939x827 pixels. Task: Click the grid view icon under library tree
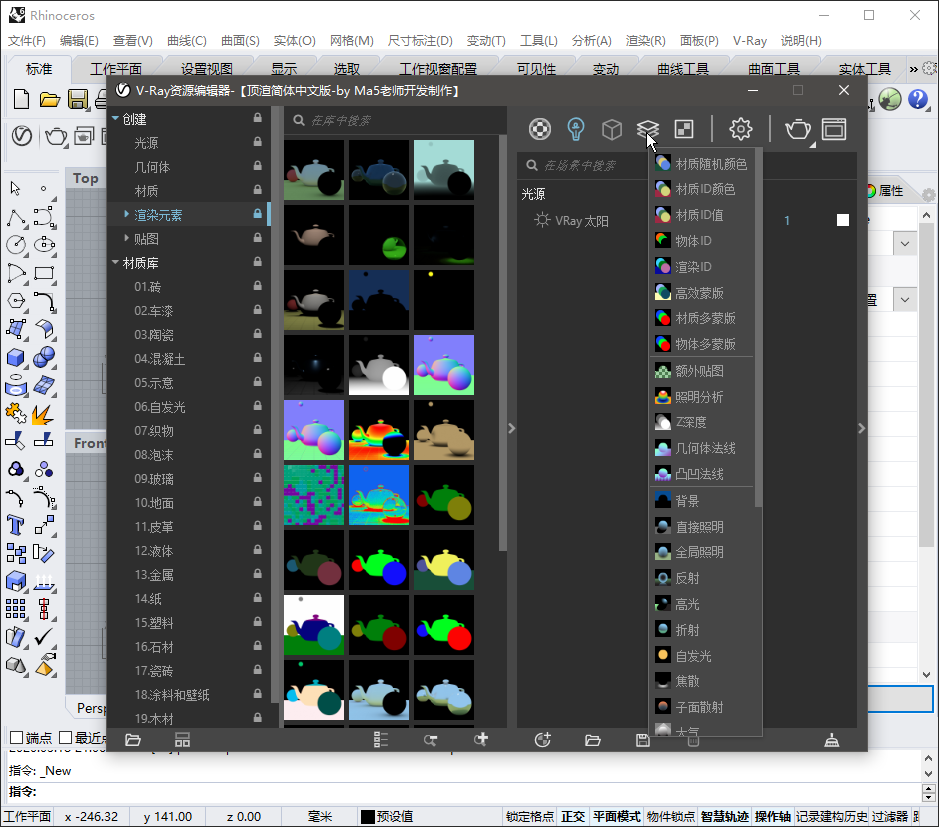pyautogui.click(x=183, y=740)
